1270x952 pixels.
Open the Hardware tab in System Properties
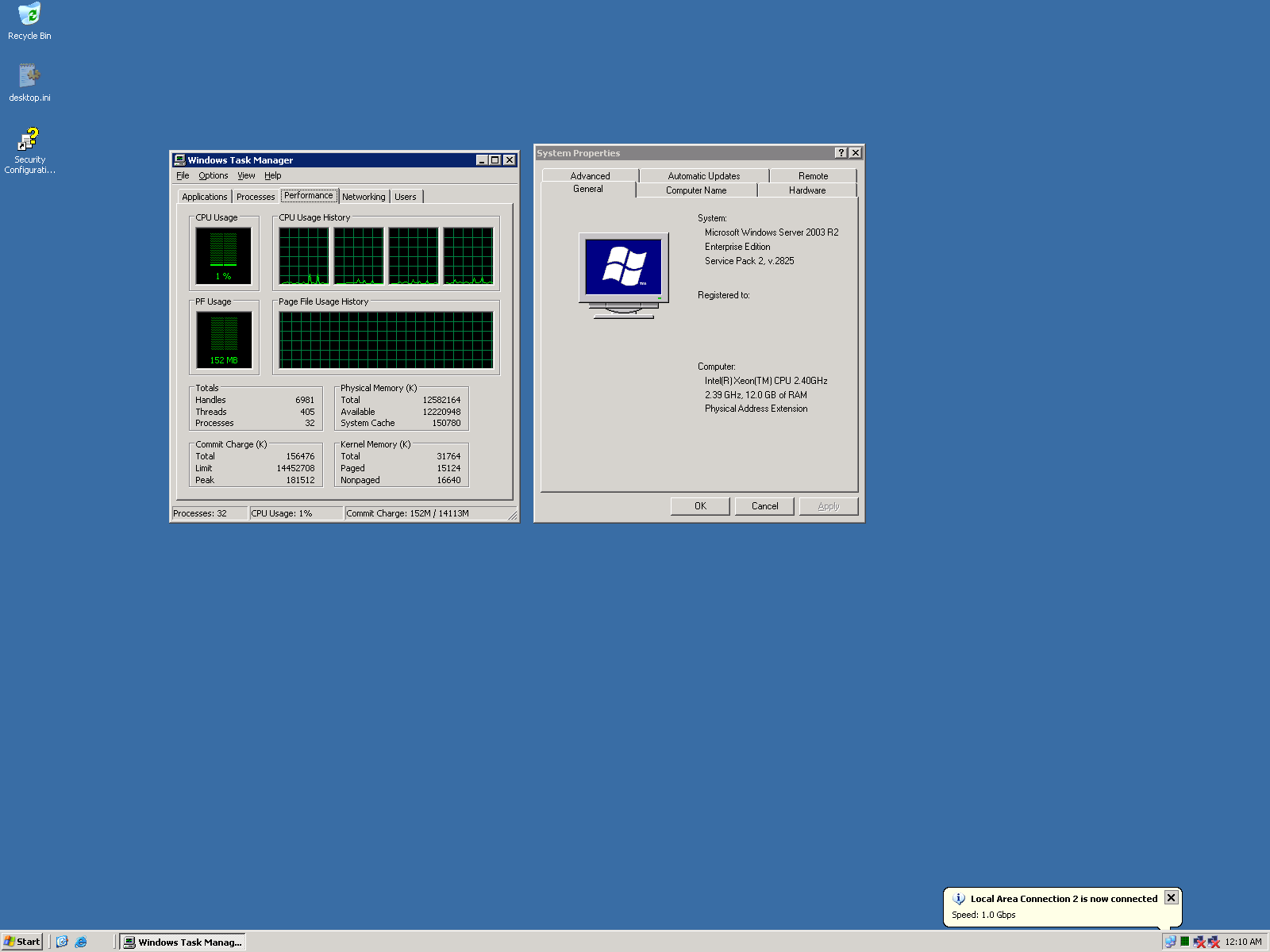pyautogui.click(x=806, y=190)
